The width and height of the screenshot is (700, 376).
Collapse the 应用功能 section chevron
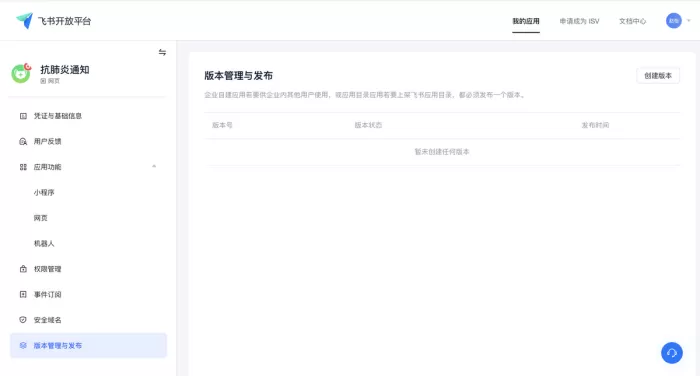[154, 167]
